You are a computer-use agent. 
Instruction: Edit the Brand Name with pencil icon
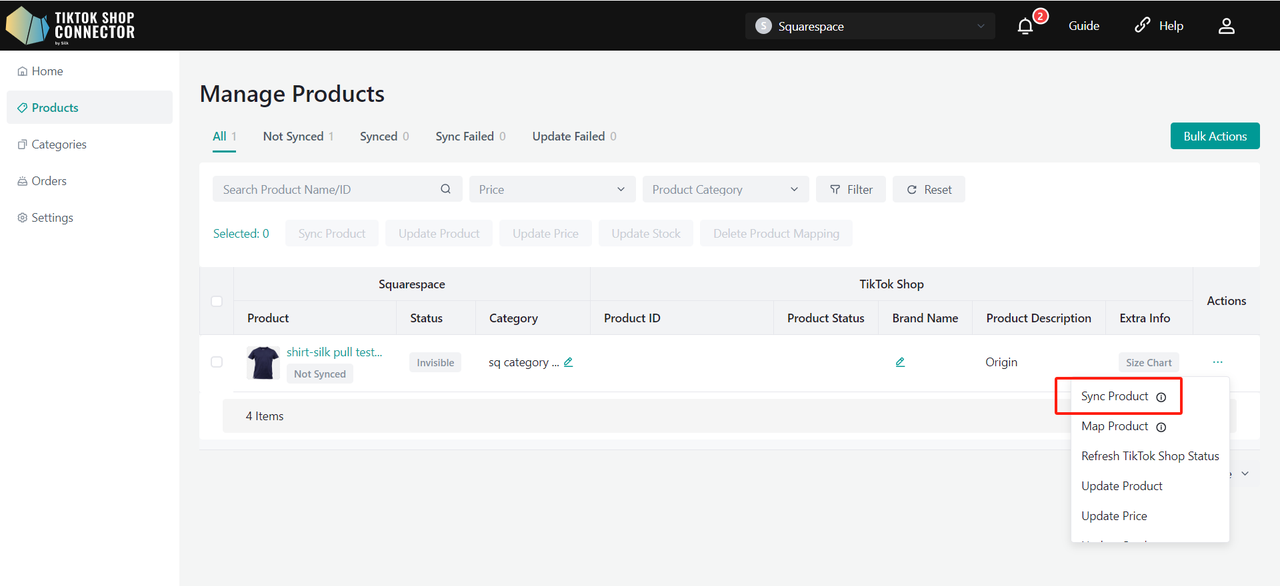900,362
